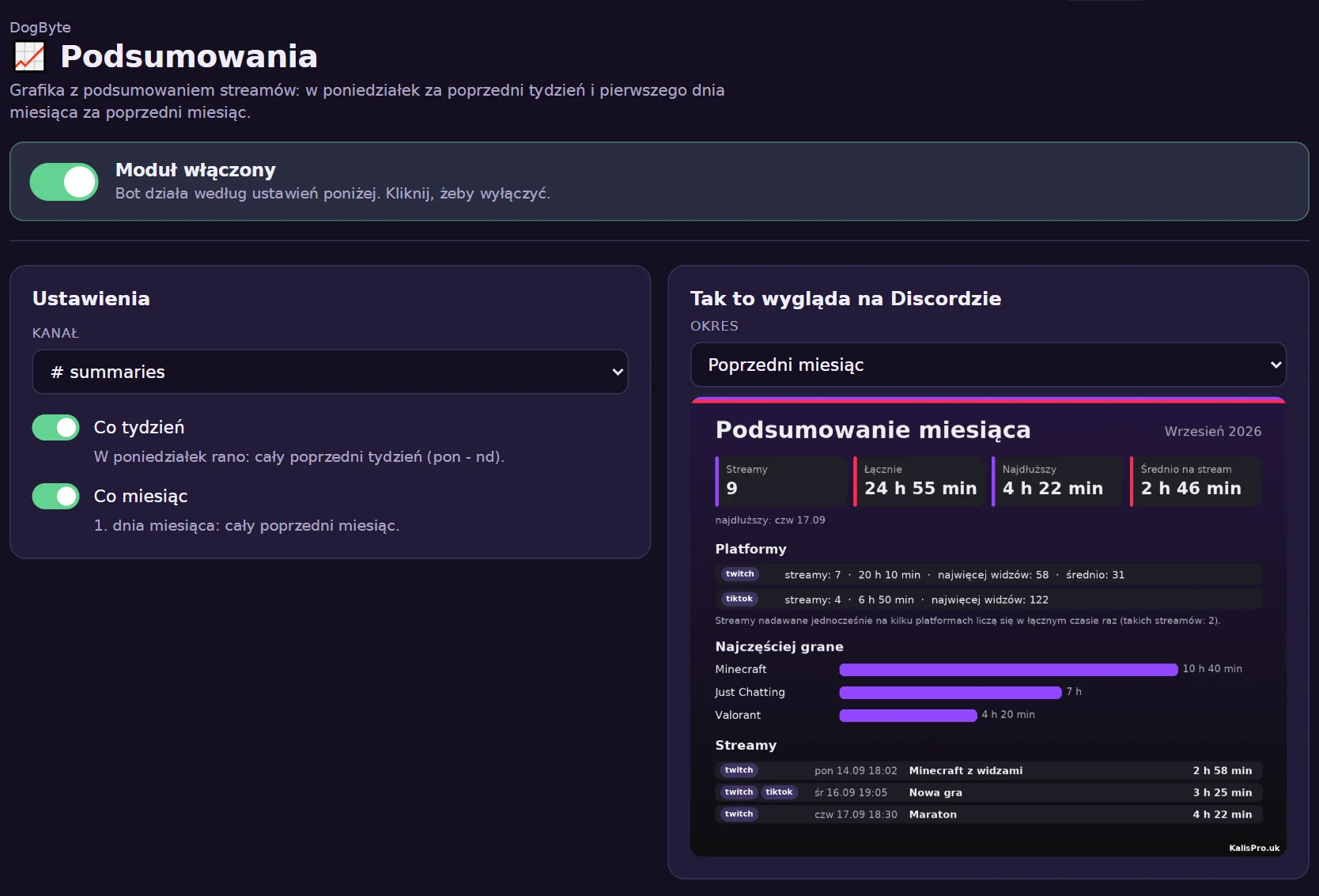Click the KalisPro.uk footer text
Screen dimensions: 1319x896
(1254, 848)
